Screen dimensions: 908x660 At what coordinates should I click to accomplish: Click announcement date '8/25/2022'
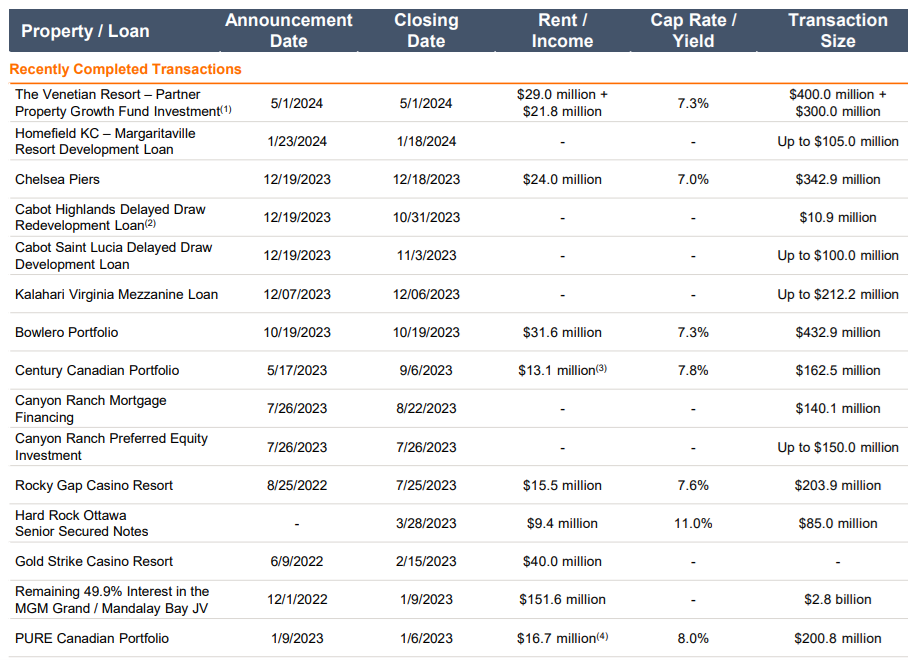[x=297, y=485]
